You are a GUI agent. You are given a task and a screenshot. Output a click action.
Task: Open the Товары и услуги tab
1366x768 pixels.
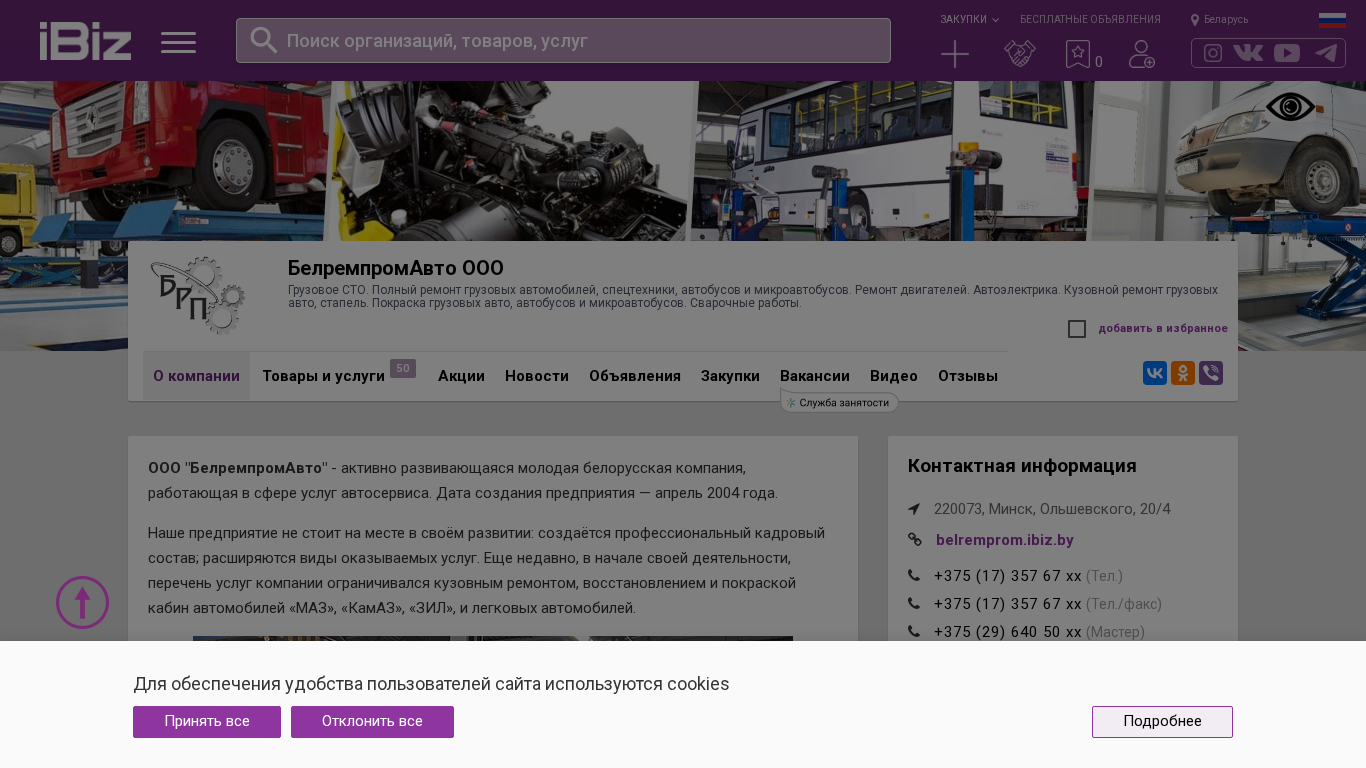pyautogui.click(x=323, y=376)
